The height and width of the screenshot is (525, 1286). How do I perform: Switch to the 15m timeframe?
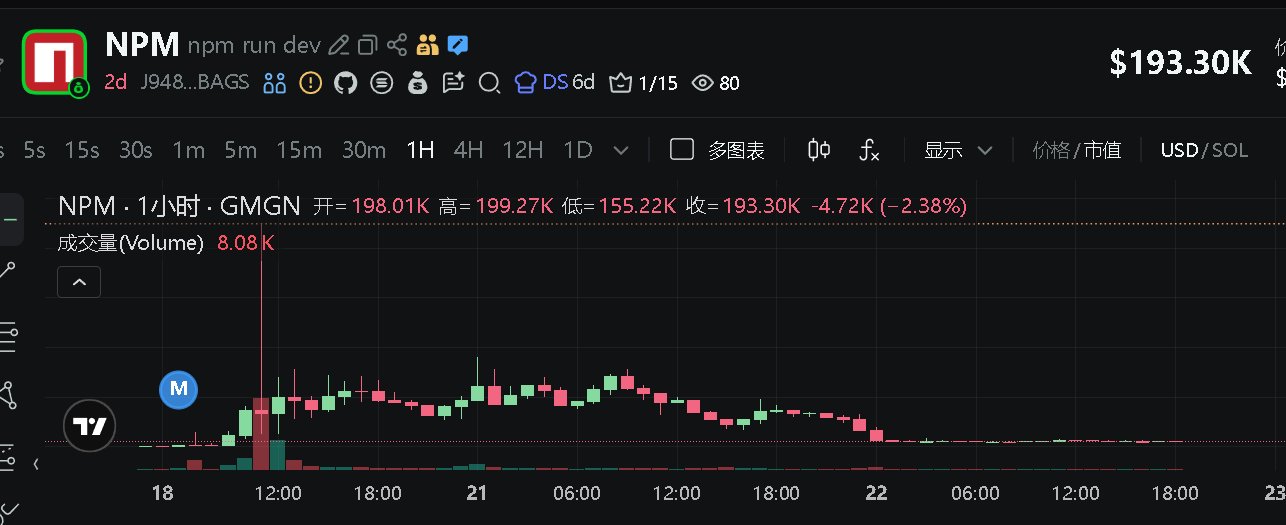[299, 150]
